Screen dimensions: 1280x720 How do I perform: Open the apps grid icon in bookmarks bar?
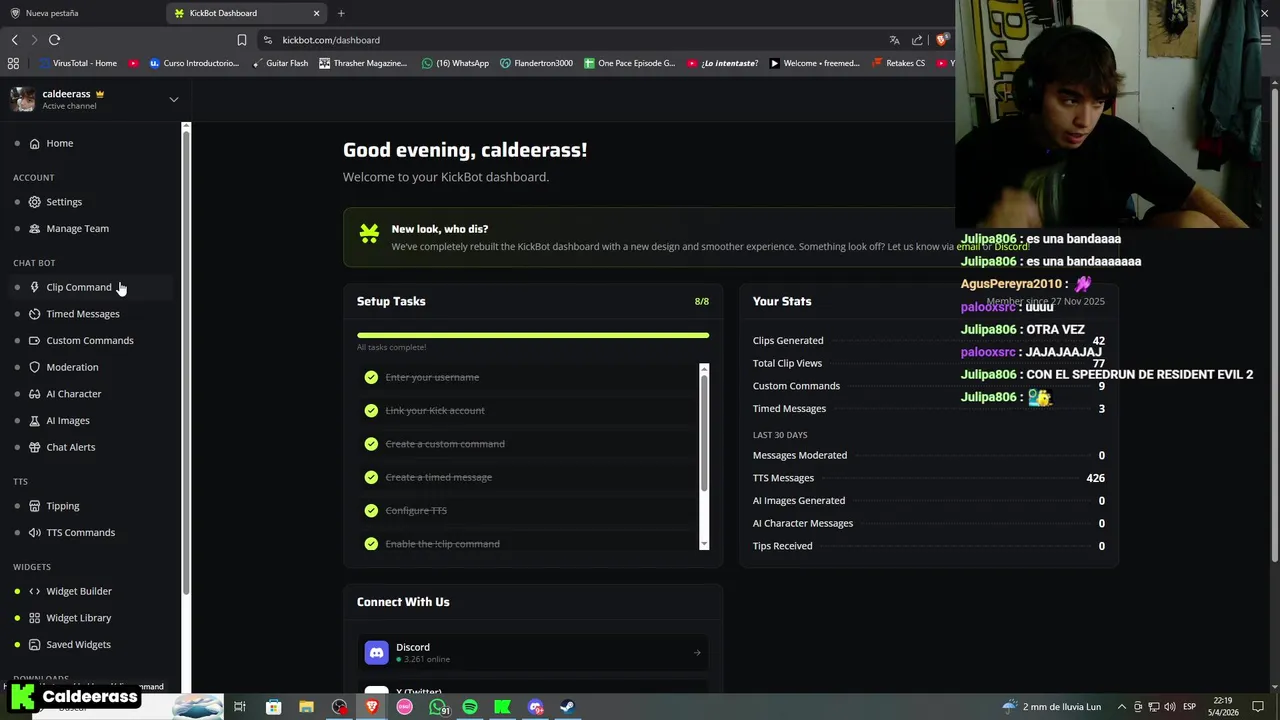[x=13, y=63]
